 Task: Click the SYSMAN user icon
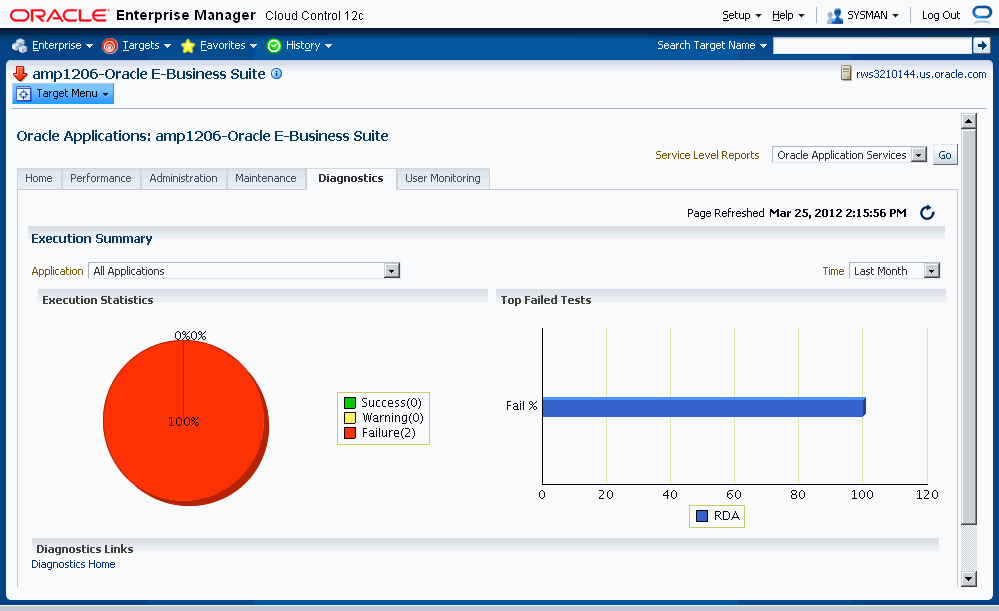[x=834, y=15]
